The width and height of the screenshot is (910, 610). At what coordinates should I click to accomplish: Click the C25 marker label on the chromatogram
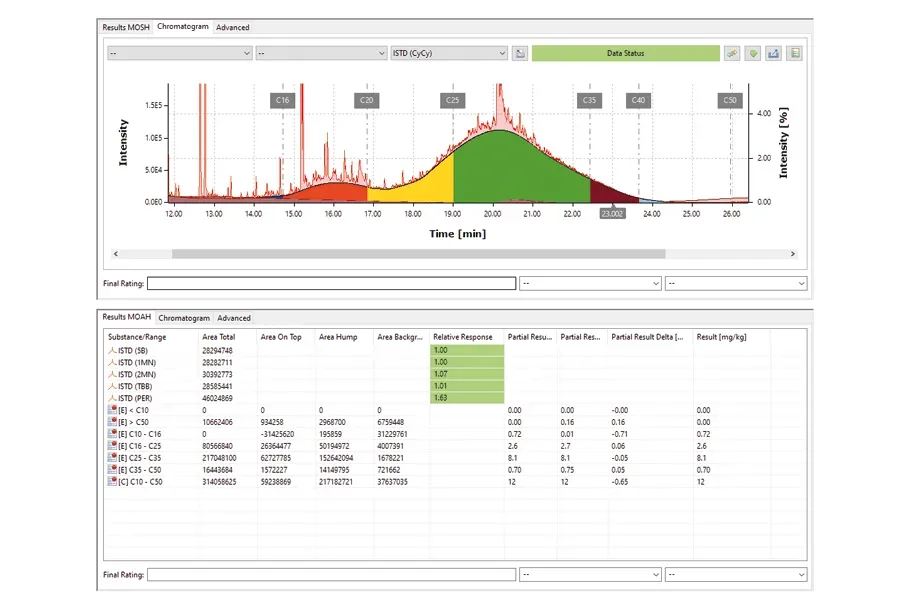[x=452, y=100]
